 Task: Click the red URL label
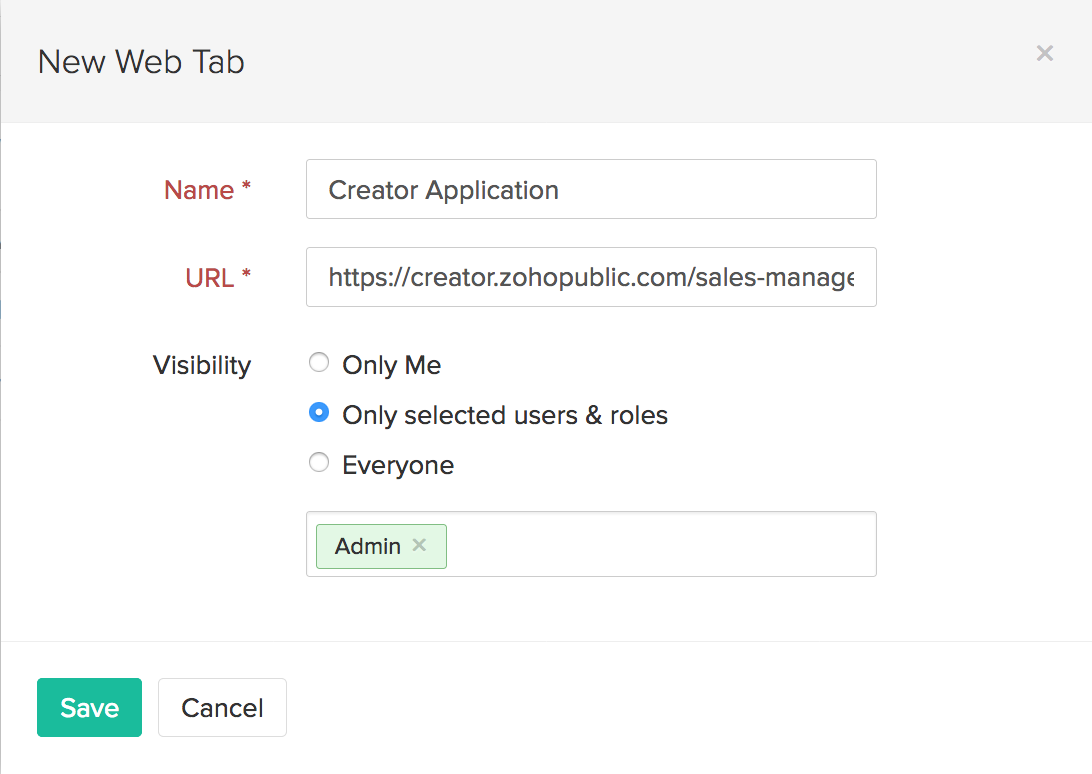pyautogui.click(x=209, y=278)
